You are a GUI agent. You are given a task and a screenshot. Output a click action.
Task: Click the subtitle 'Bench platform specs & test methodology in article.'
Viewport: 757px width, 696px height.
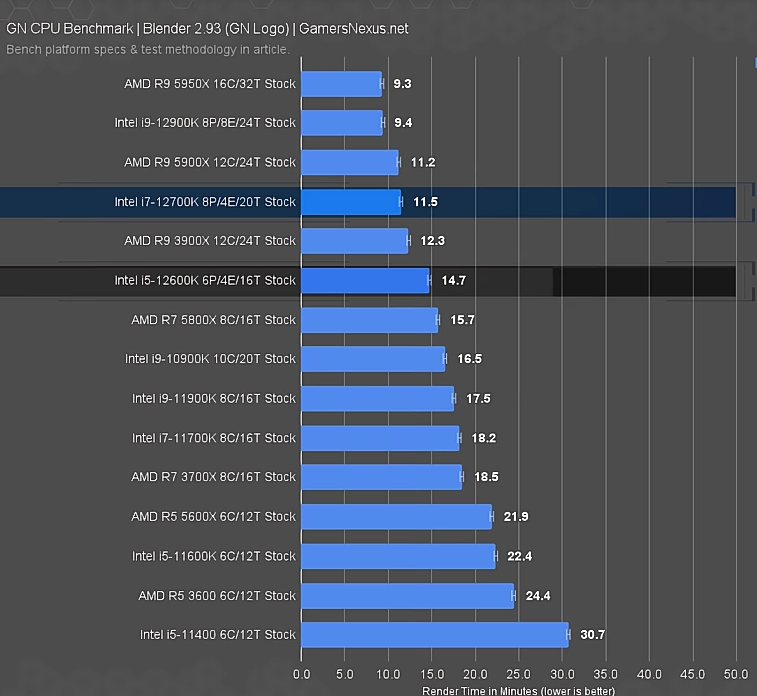click(148, 50)
